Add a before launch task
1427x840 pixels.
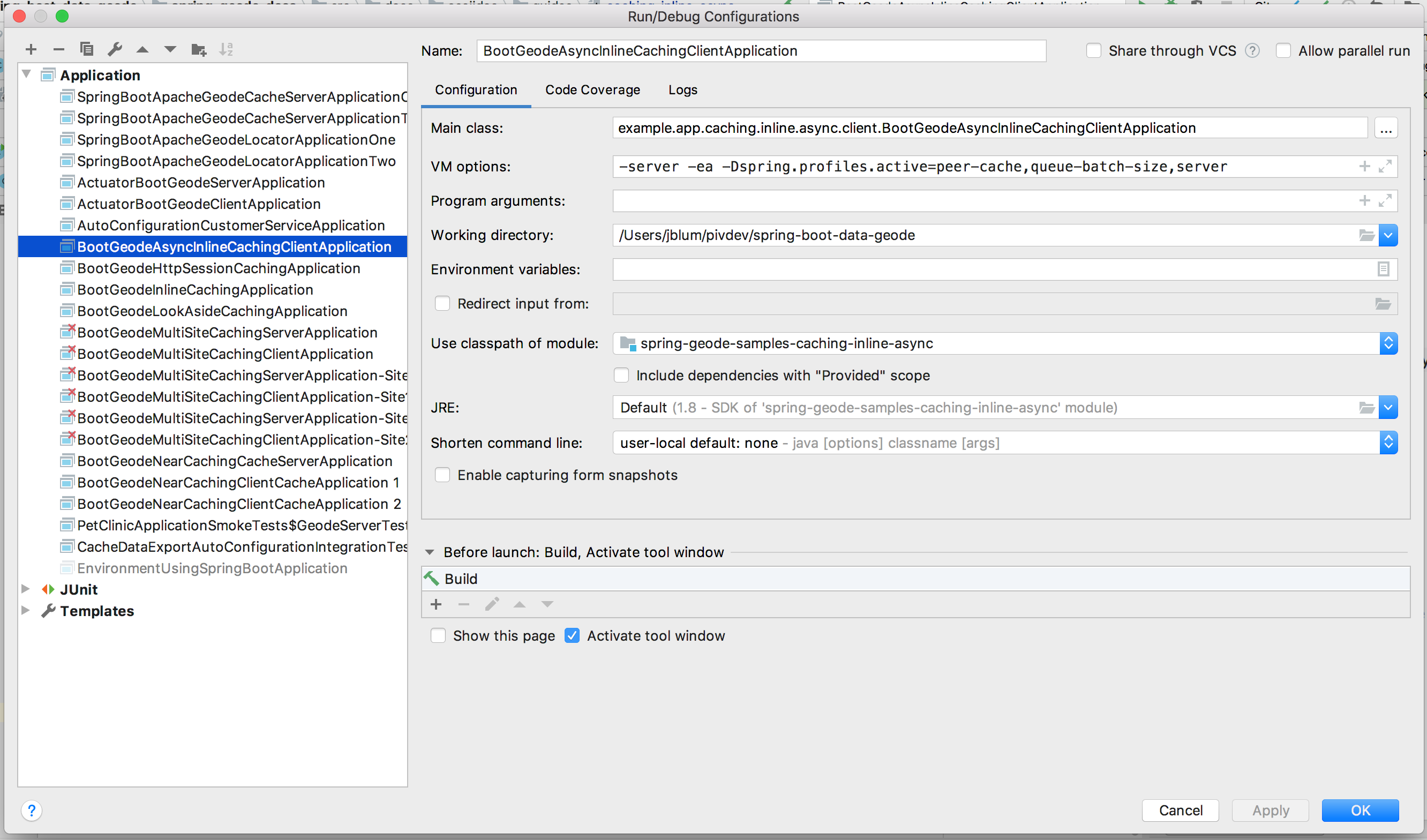click(436, 605)
